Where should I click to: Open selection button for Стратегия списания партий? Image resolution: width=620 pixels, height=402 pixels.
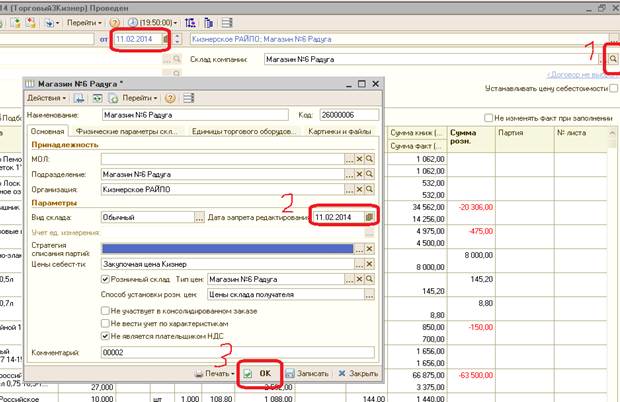coord(359,249)
